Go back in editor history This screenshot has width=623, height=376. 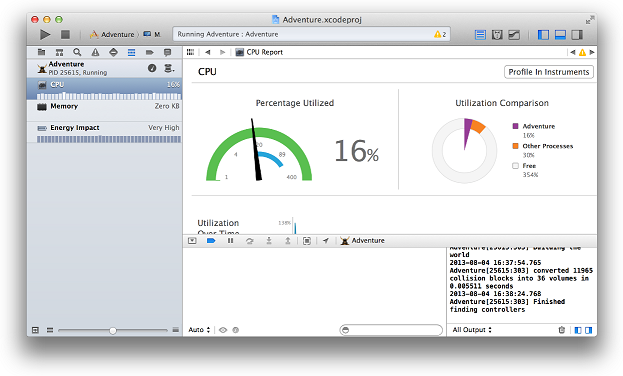click(207, 52)
